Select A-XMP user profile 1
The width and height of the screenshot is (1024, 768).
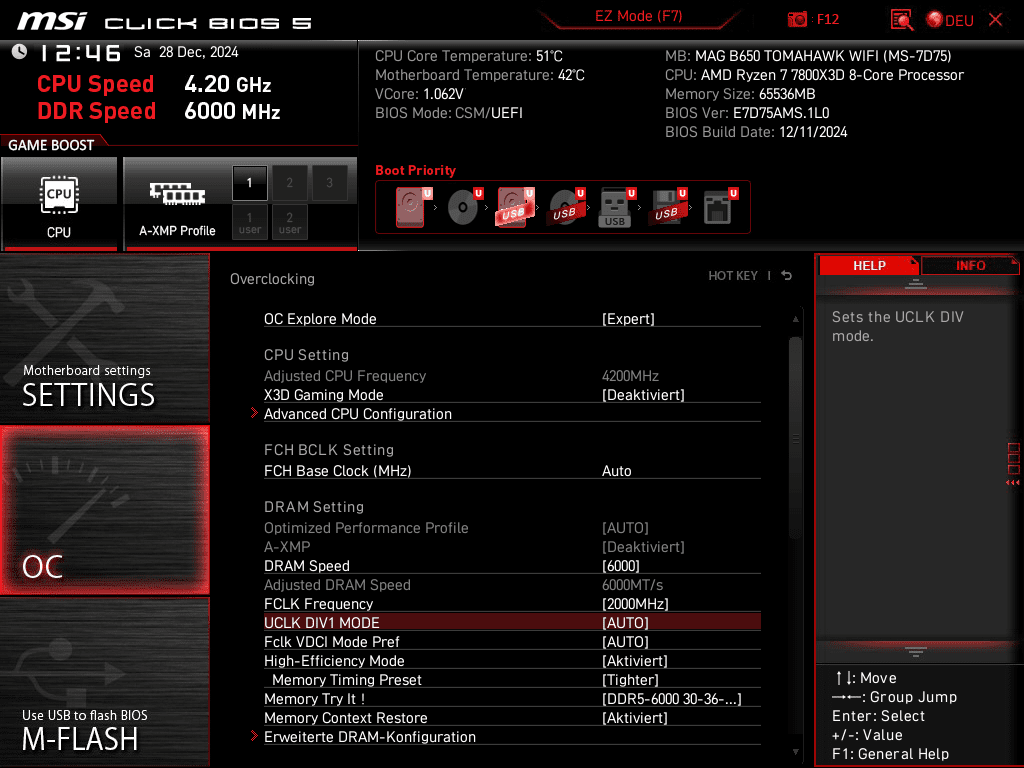click(249, 222)
